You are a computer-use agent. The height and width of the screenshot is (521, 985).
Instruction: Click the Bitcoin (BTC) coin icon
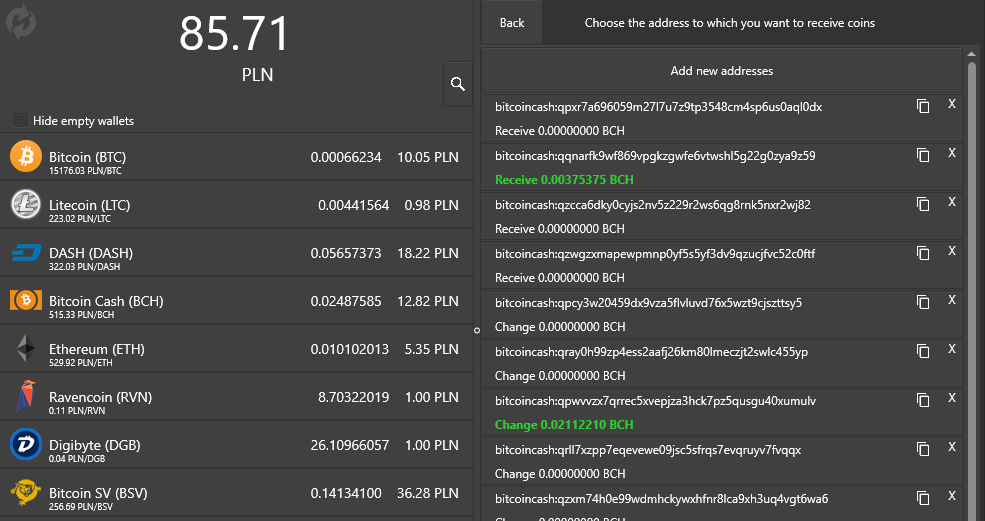point(26,156)
